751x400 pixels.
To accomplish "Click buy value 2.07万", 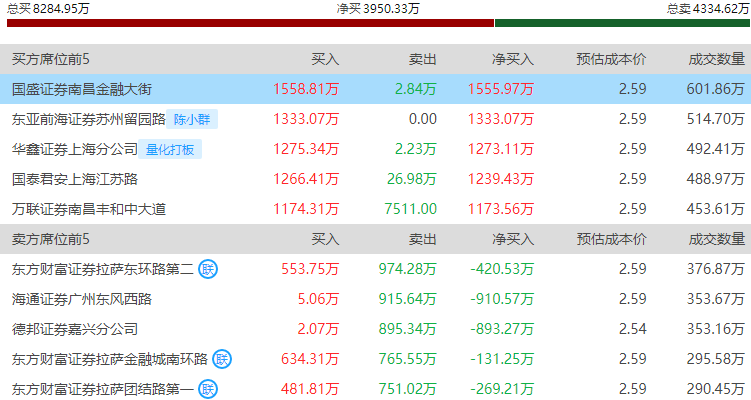I will tap(319, 329).
